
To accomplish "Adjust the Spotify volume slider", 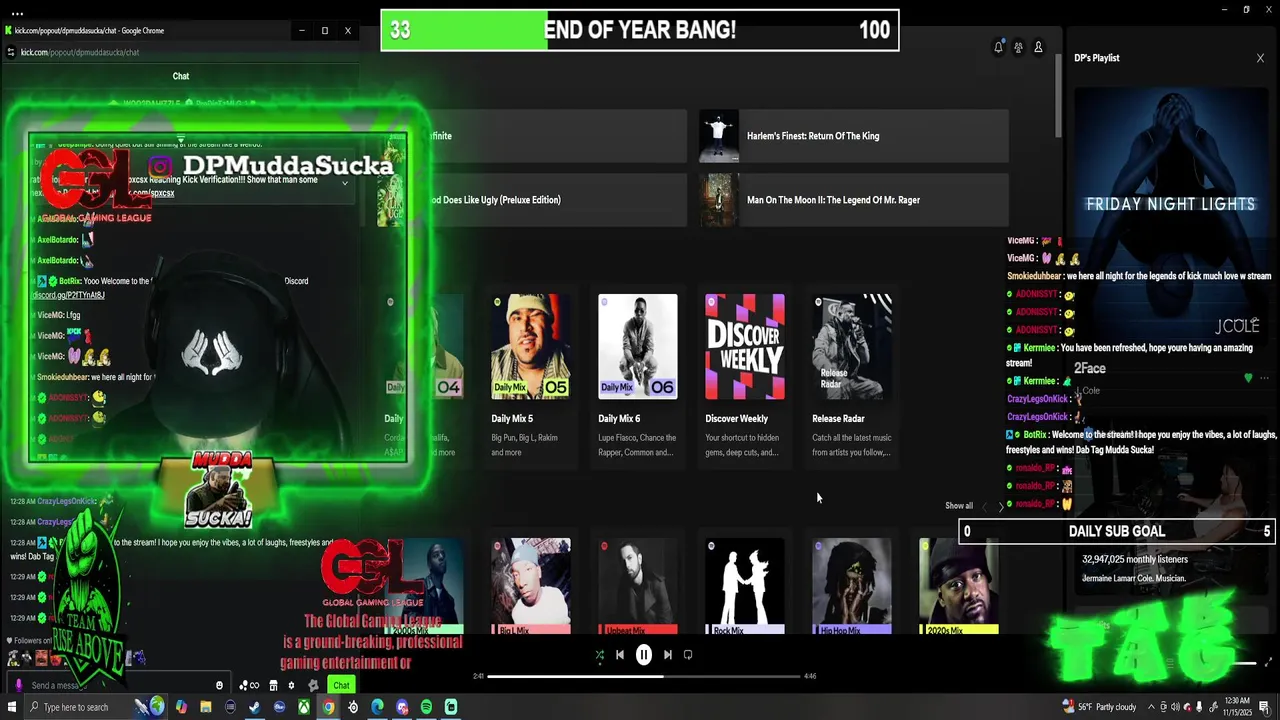I will (x=1243, y=662).
